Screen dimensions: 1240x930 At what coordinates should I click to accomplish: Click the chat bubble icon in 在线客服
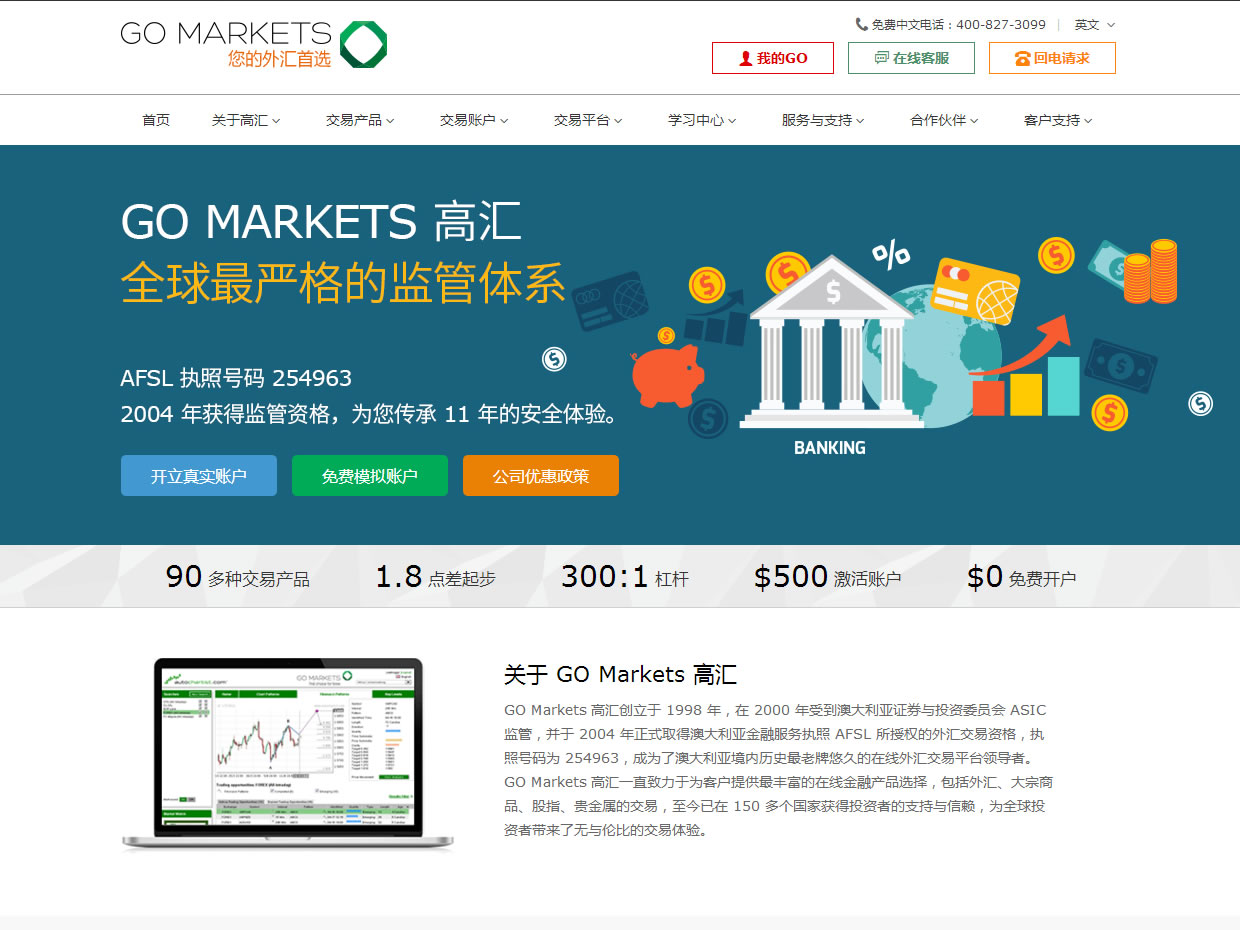click(x=881, y=58)
